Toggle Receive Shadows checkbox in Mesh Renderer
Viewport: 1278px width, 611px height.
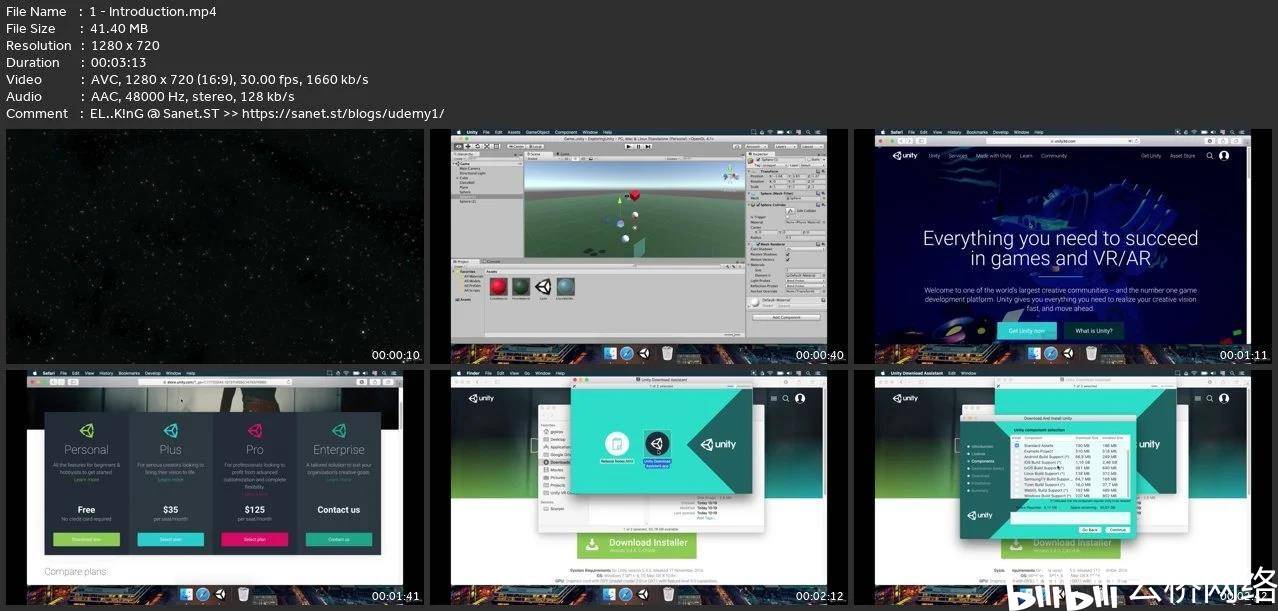pos(787,254)
